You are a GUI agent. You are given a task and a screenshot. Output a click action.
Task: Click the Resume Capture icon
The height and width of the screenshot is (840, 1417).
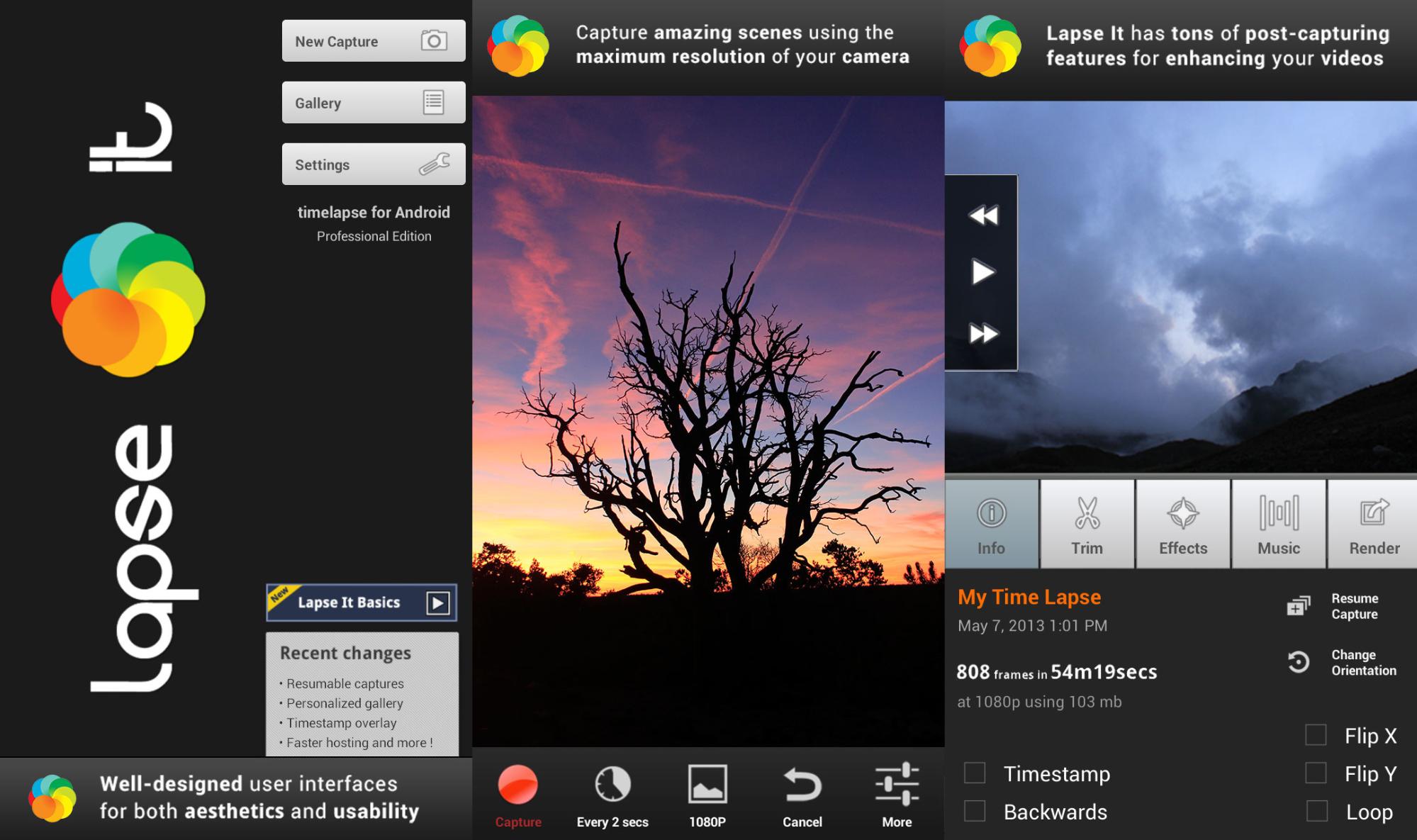[1299, 606]
